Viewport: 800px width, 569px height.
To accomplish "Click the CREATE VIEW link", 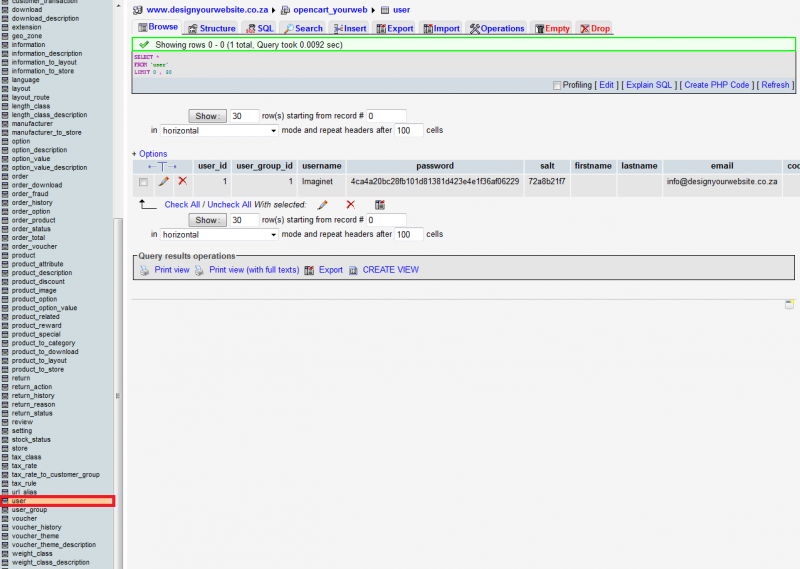I will coord(391,270).
